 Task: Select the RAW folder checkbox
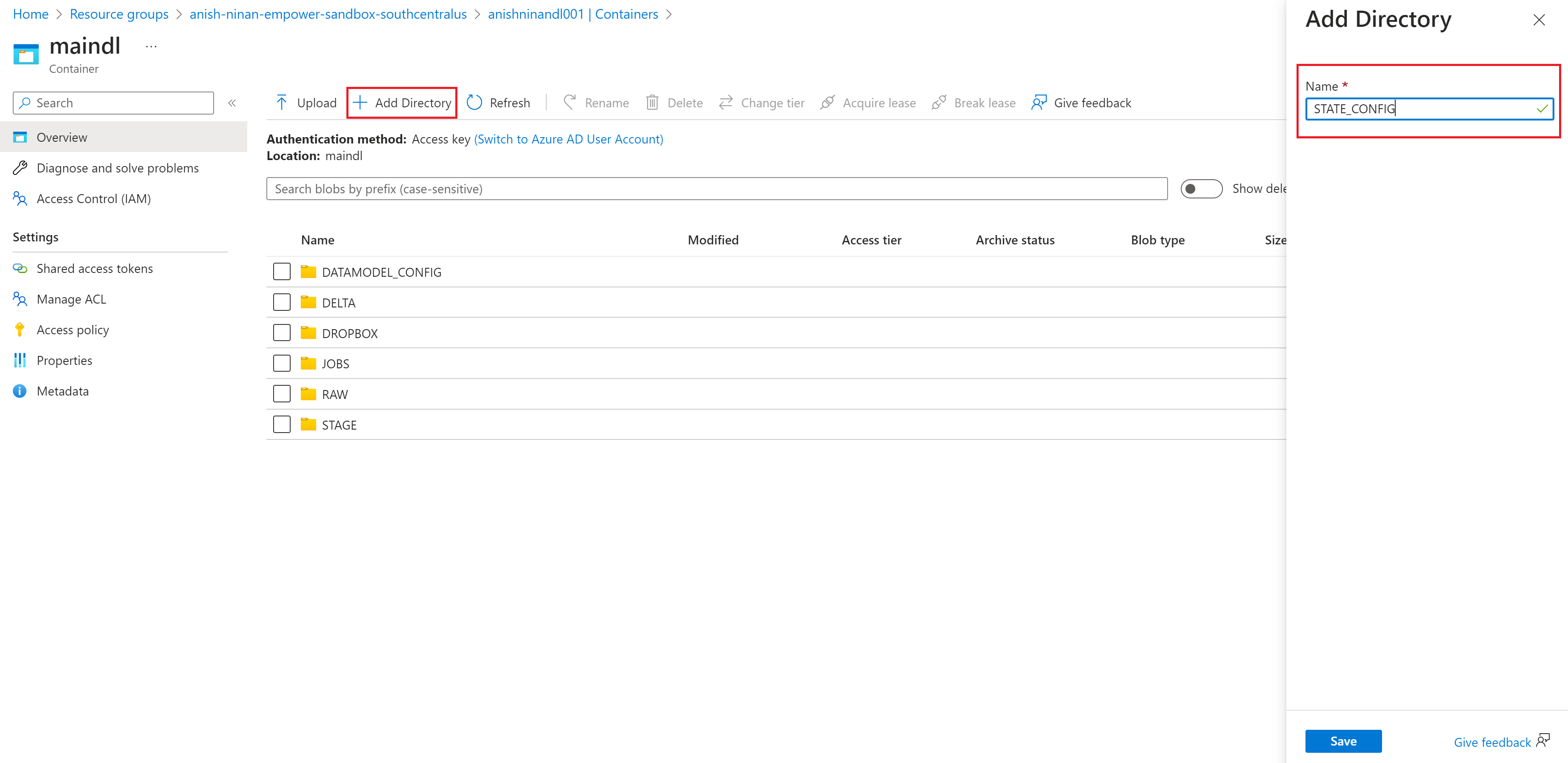282,393
